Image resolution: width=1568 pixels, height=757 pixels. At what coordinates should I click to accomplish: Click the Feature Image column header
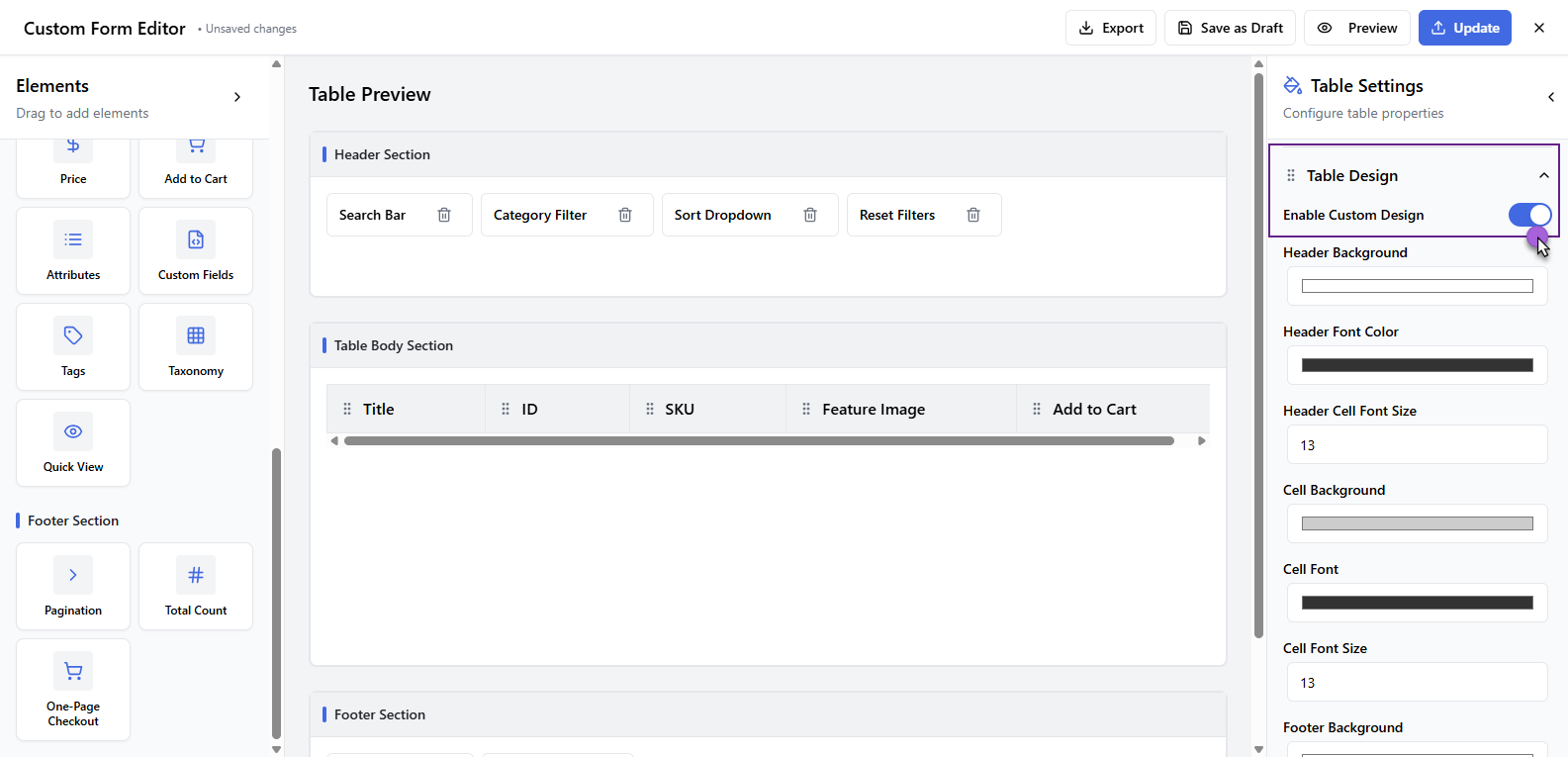click(874, 409)
